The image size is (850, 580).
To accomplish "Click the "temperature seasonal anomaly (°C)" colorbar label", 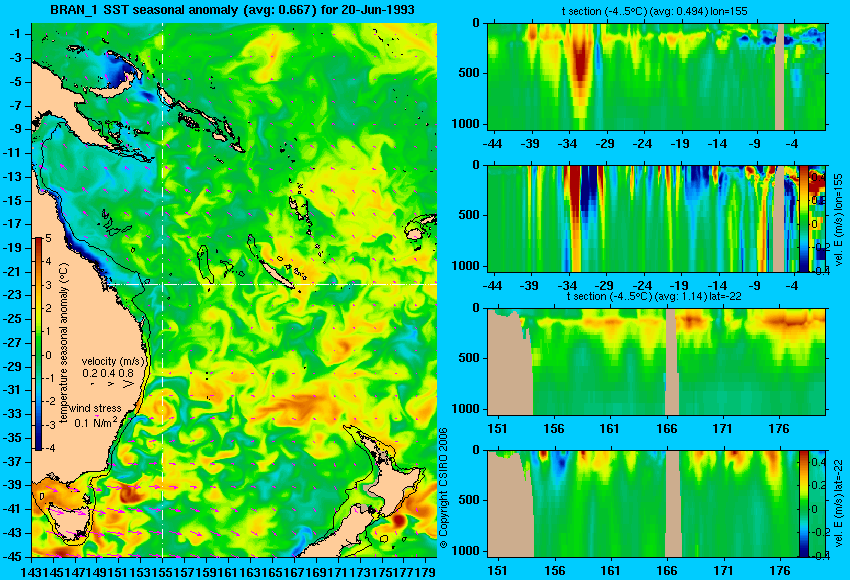I will (63, 343).
